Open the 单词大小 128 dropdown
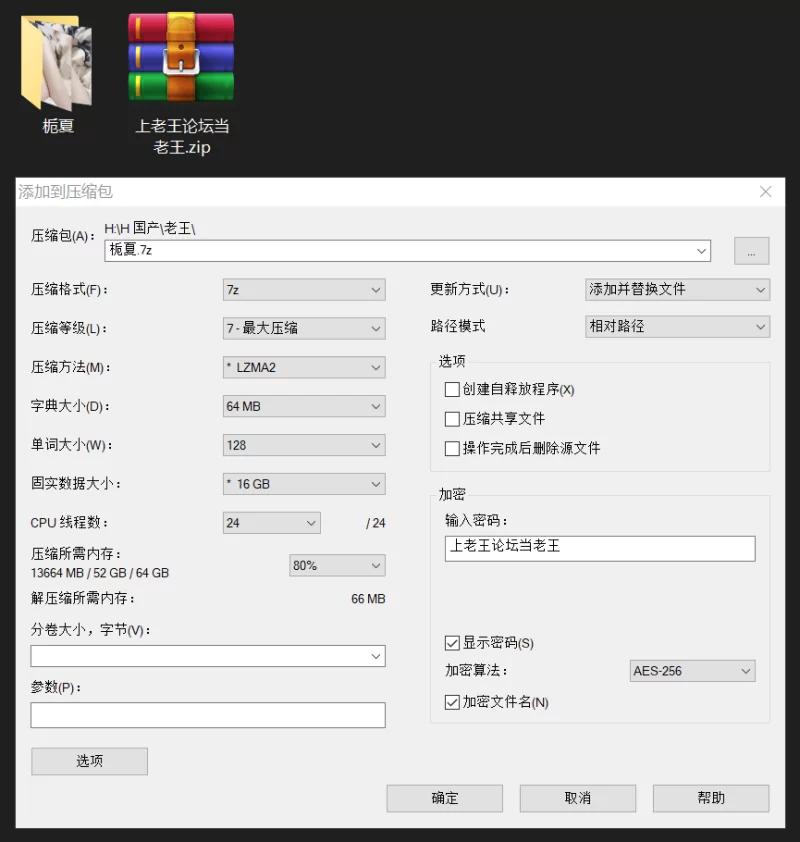 tap(304, 445)
